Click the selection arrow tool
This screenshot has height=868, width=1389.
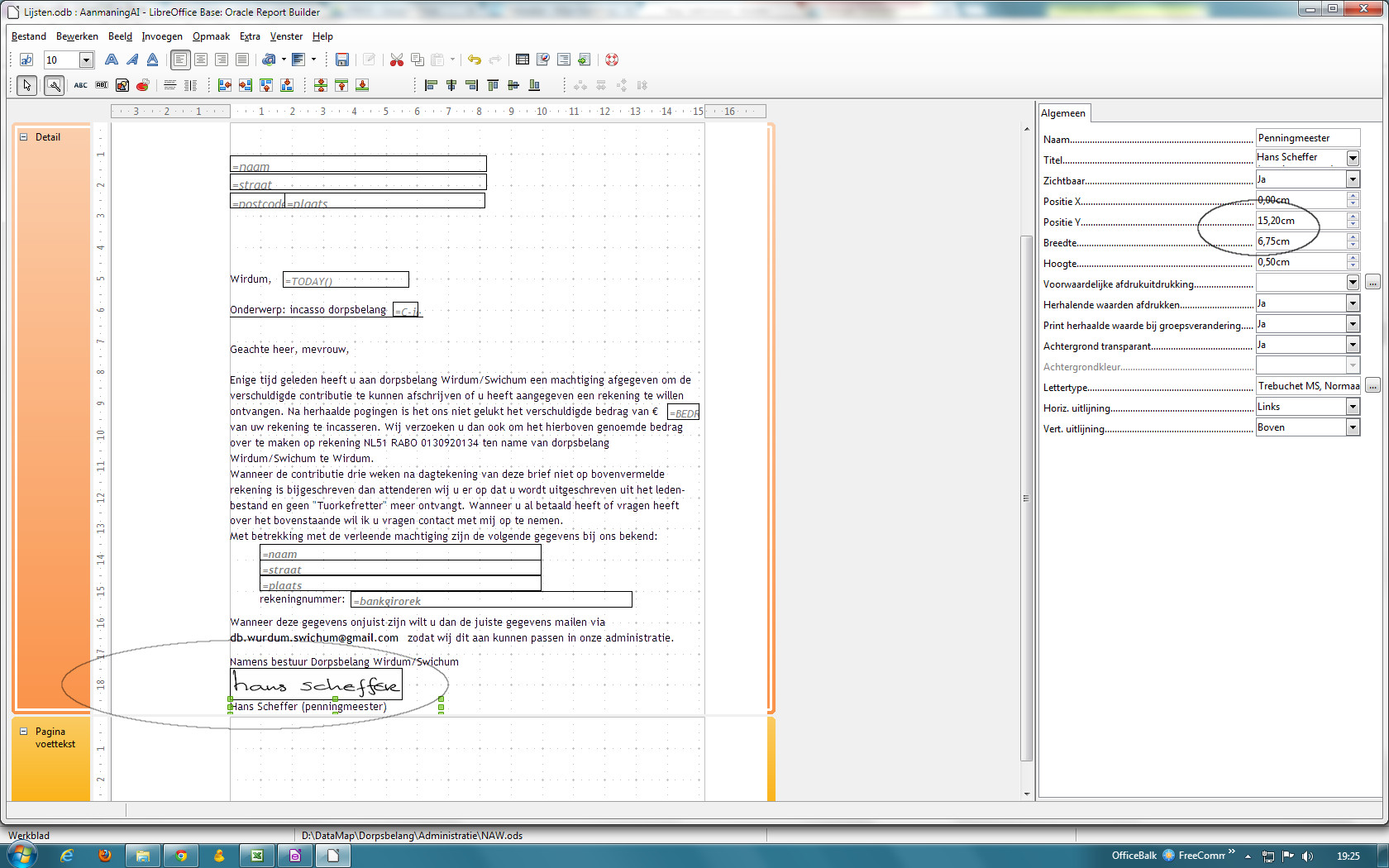[x=26, y=85]
